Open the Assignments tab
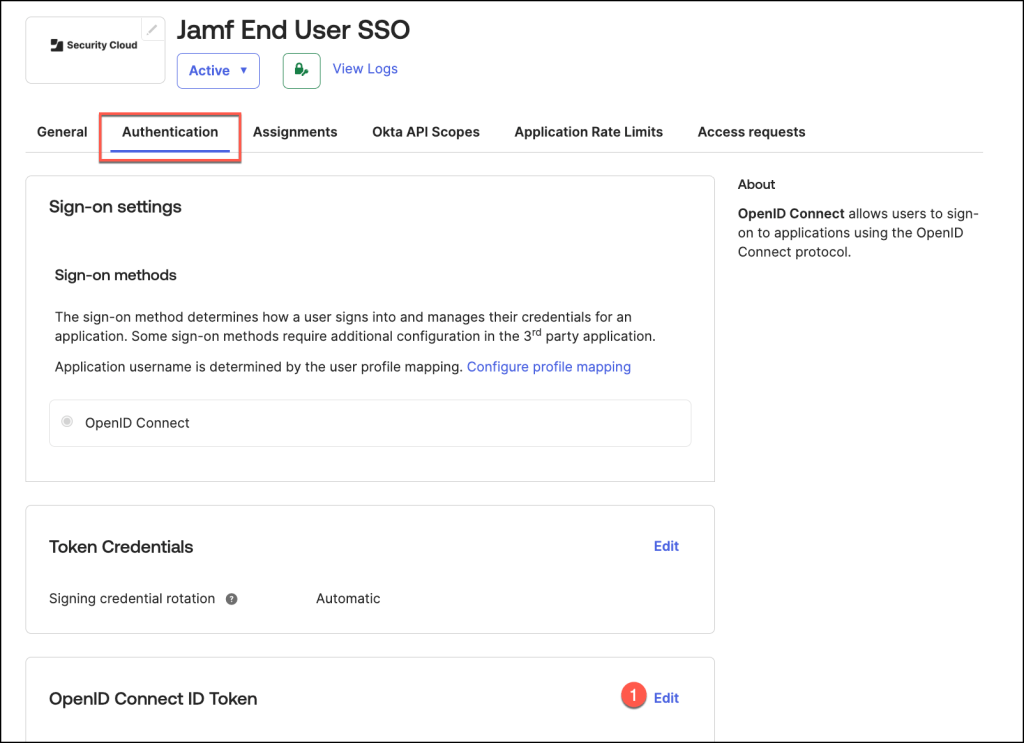Screen dimensions: 1024x743 pyautogui.click(x=295, y=132)
